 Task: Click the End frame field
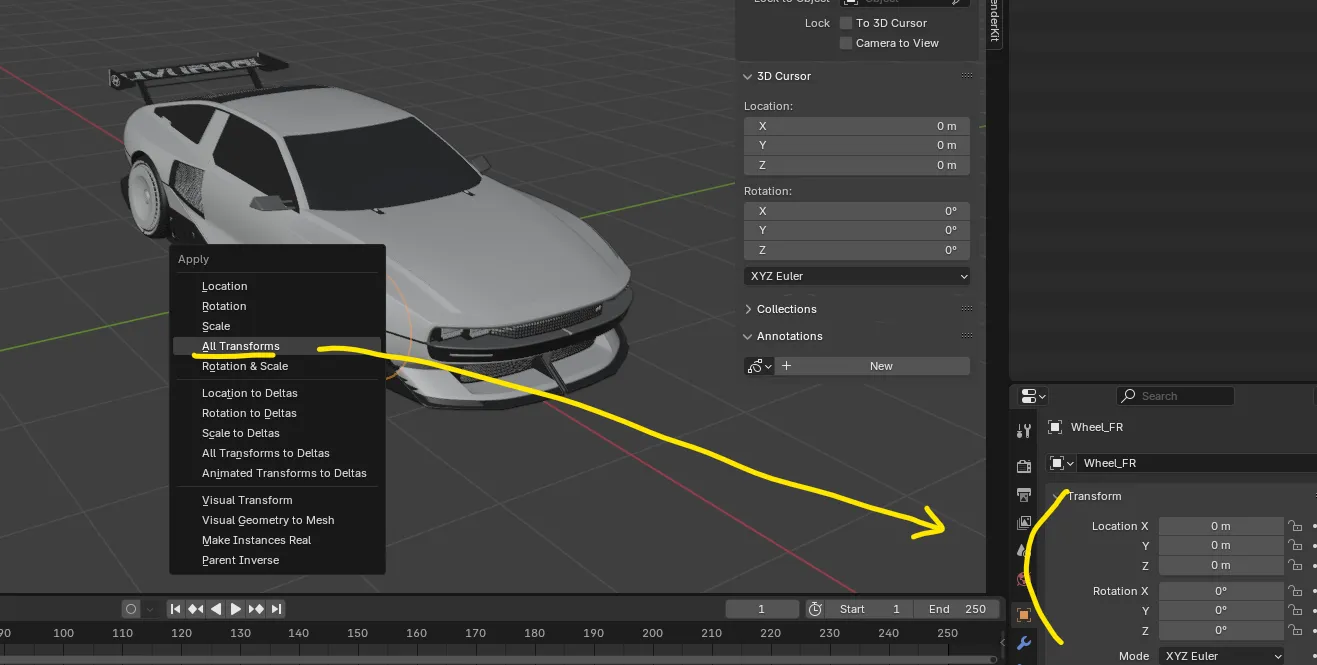click(956, 609)
